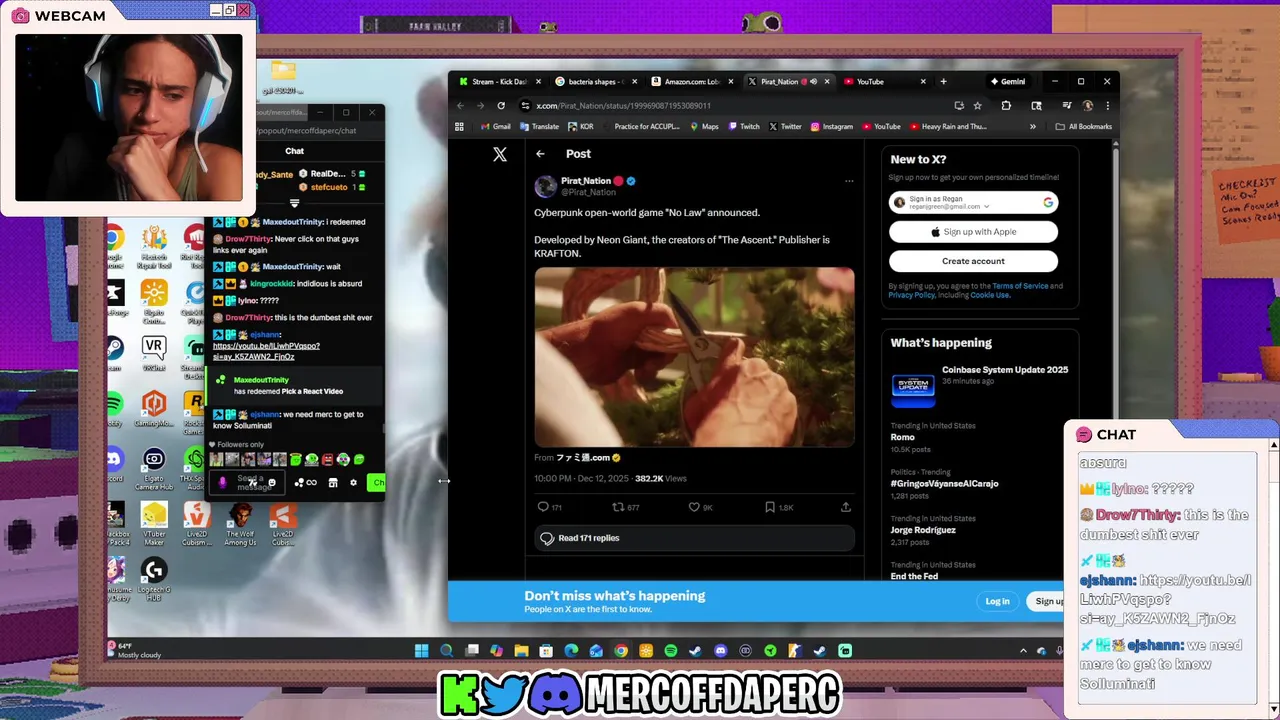This screenshot has height=720, width=1280.
Task: Open the apps grid in bookmarks bar
Action: coord(459,127)
